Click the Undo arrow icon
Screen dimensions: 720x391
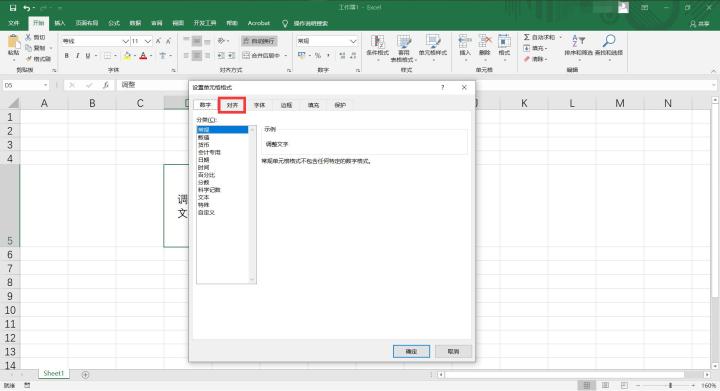tap(27, 8)
